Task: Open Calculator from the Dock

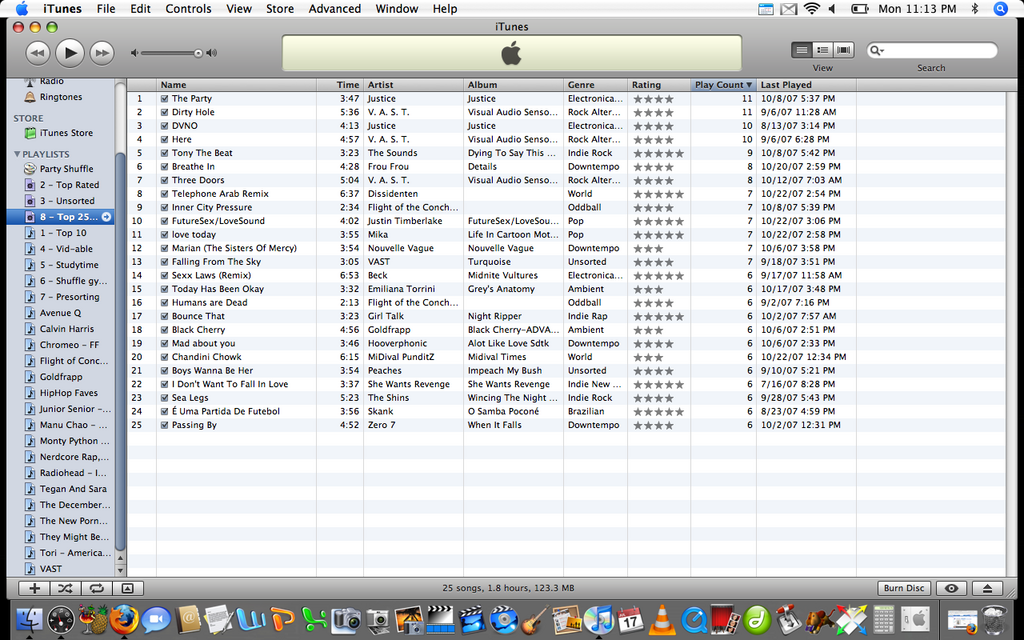Action: [x=884, y=619]
